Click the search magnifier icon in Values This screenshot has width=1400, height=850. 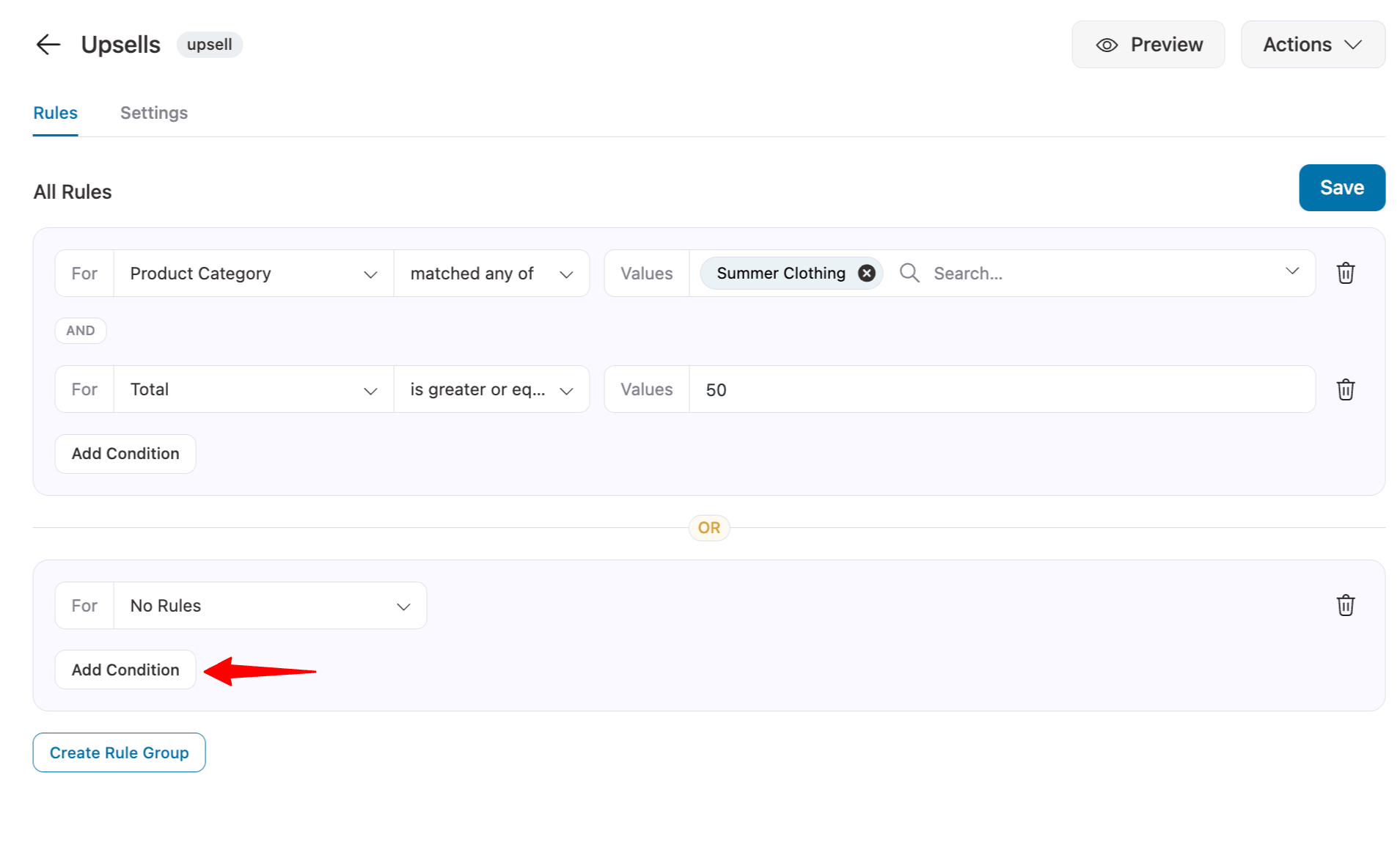(909, 274)
